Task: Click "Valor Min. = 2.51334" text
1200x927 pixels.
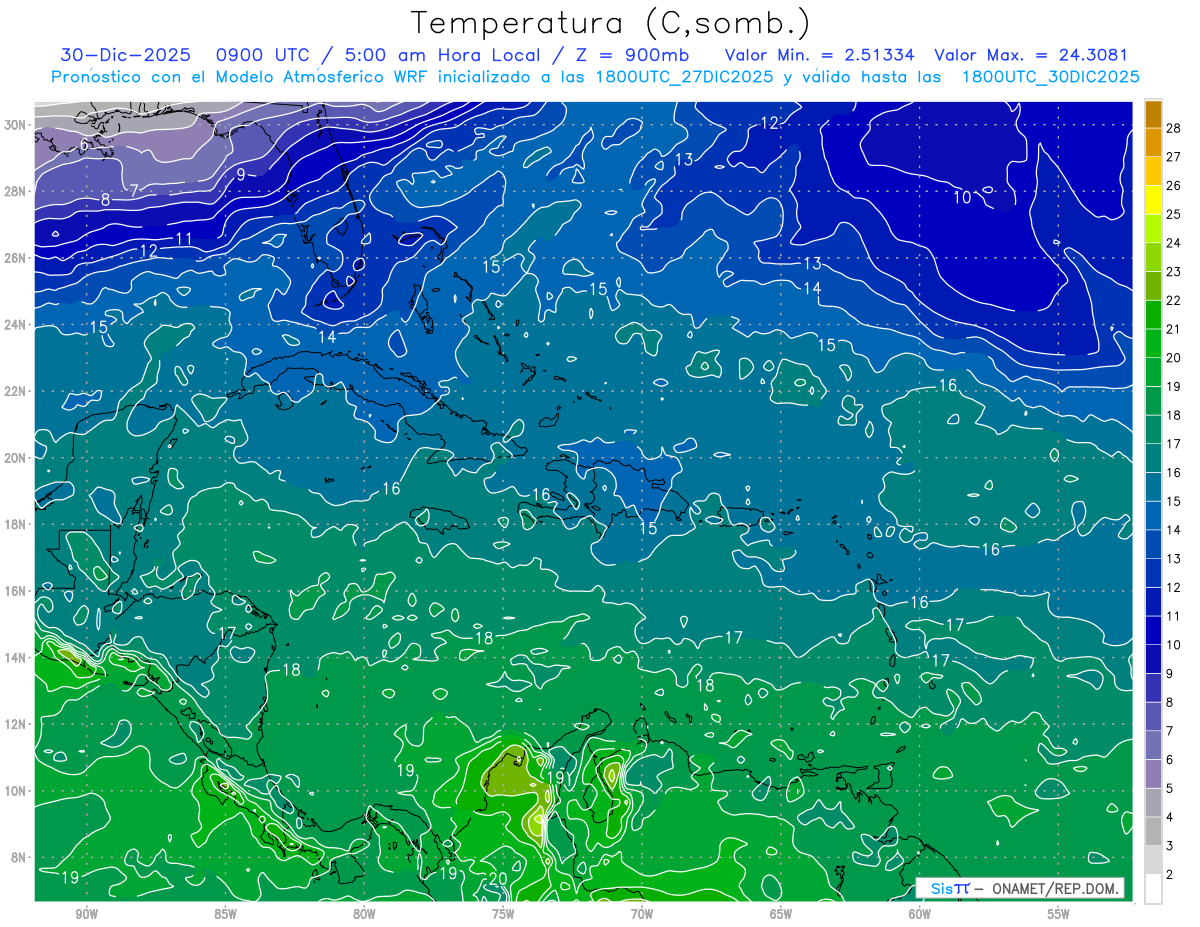Action: click(822, 55)
